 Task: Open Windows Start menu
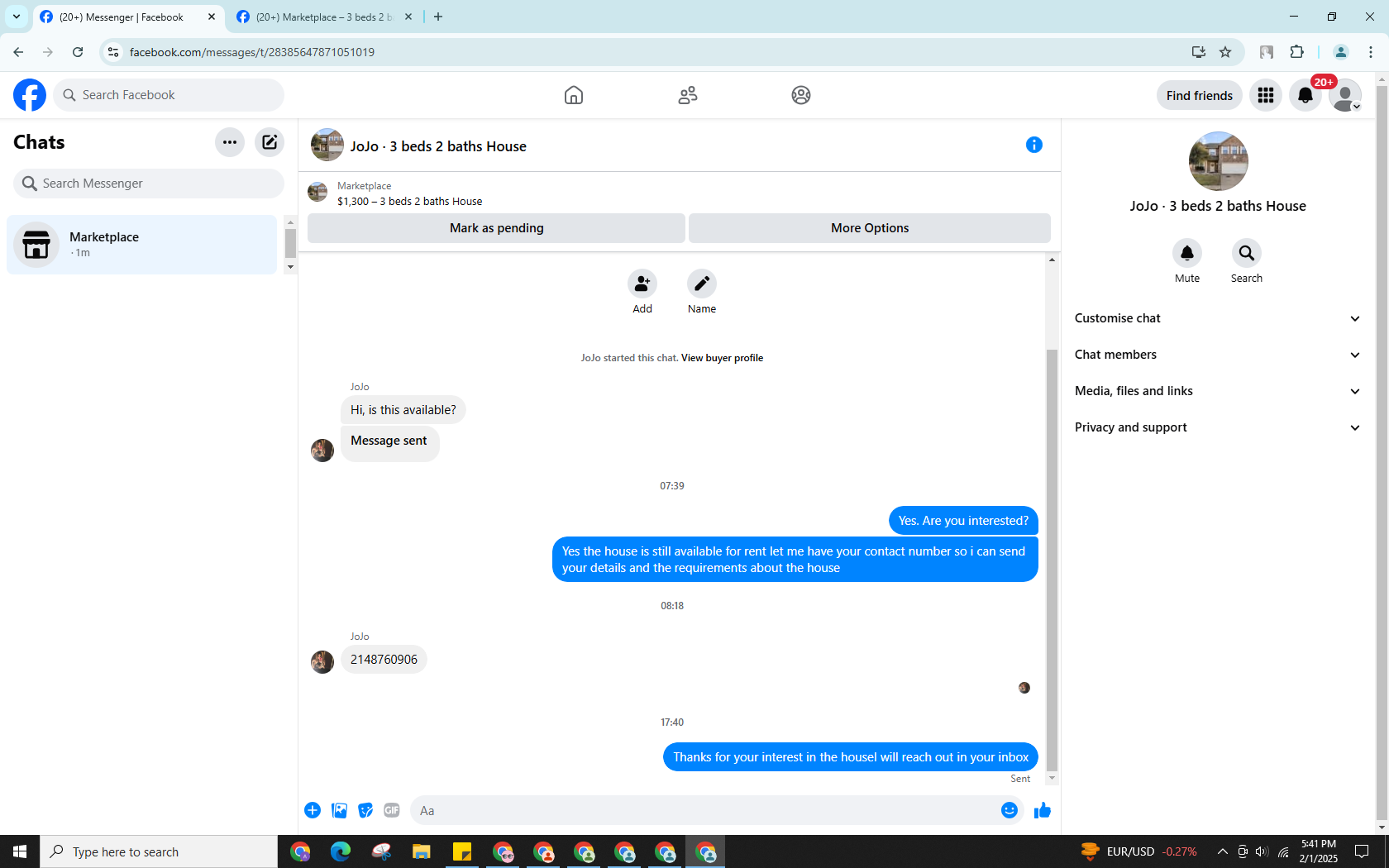[x=20, y=851]
